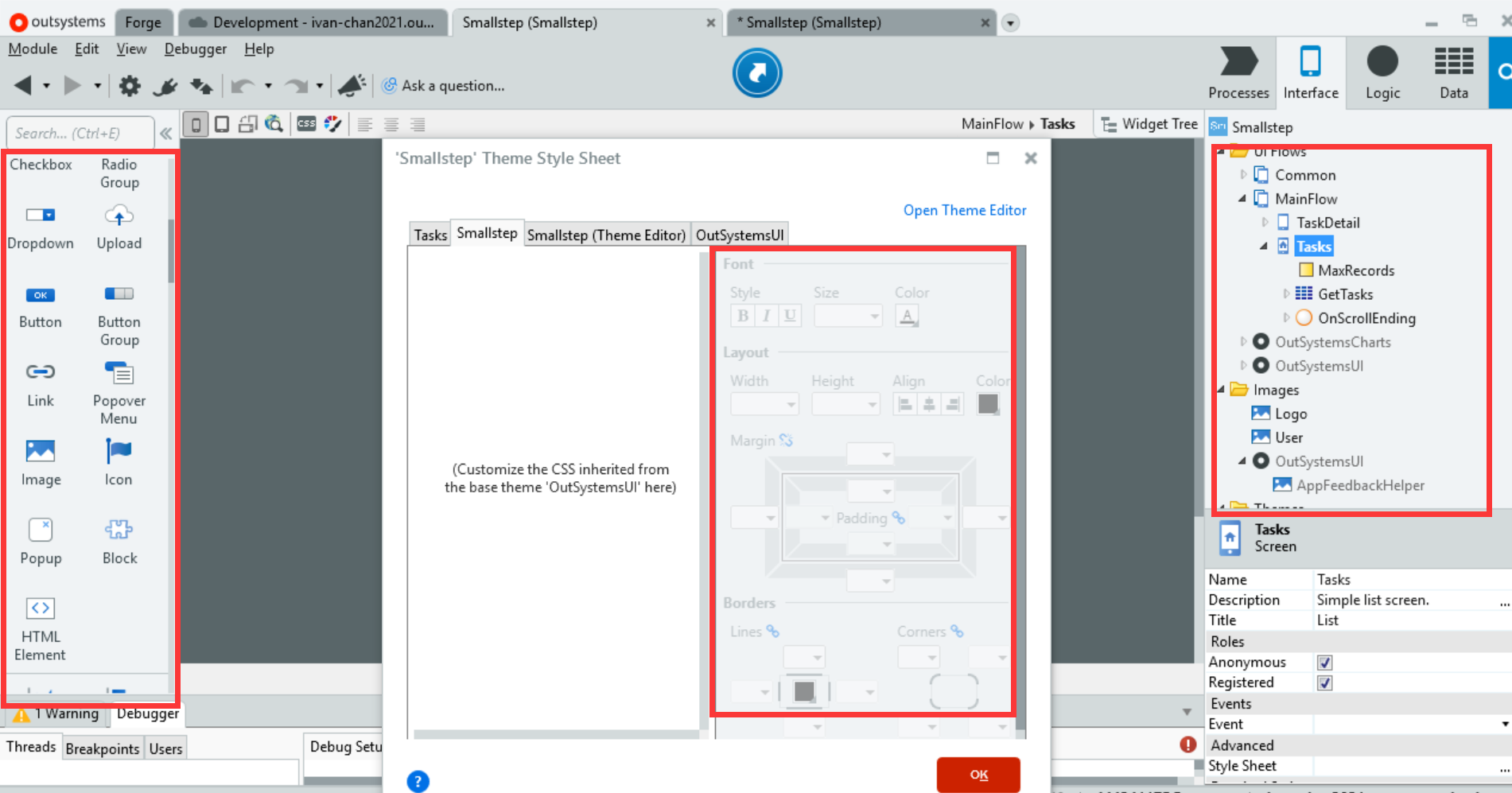Collapse the Images folder
Screen dimensions: 1512x793
[x=1221, y=390]
